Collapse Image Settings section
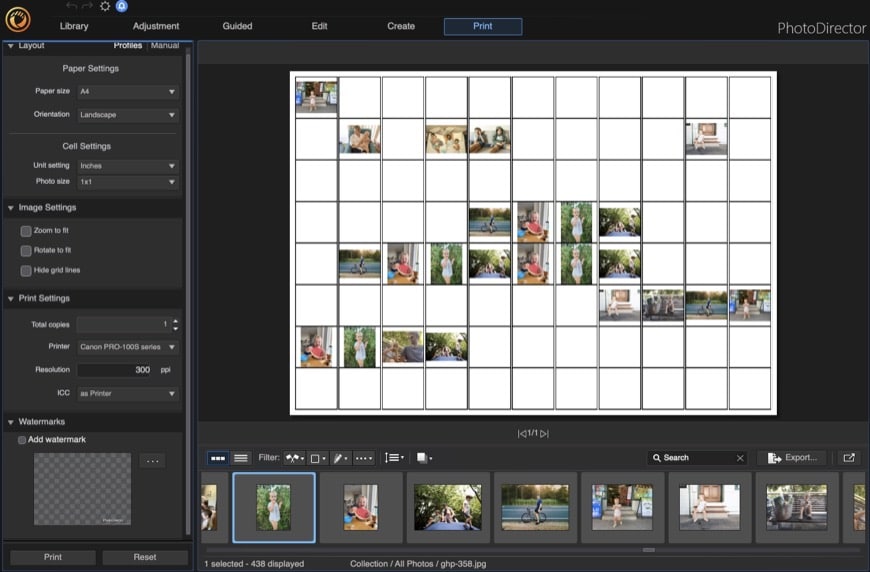 (11, 208)
